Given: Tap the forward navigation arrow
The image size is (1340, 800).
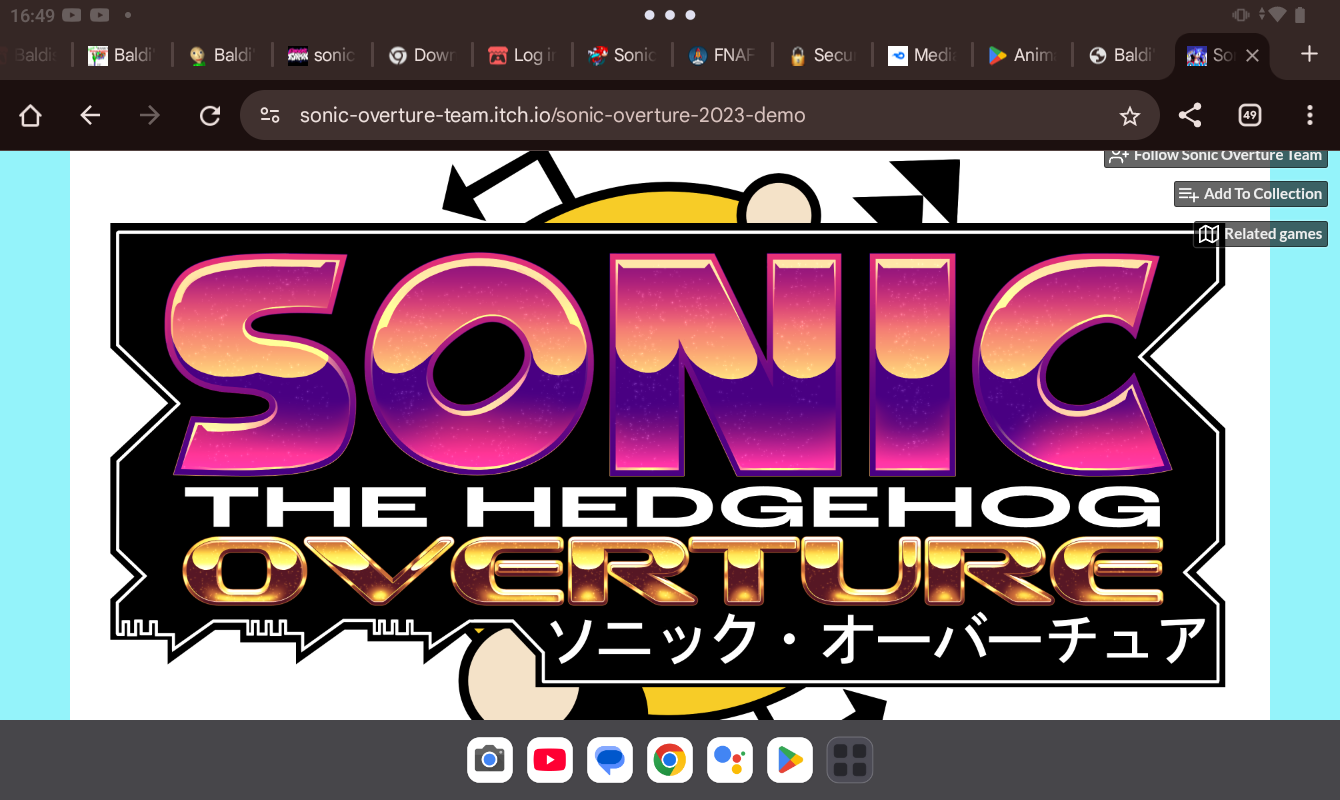Looking at the screenshot, I should 150,116.
